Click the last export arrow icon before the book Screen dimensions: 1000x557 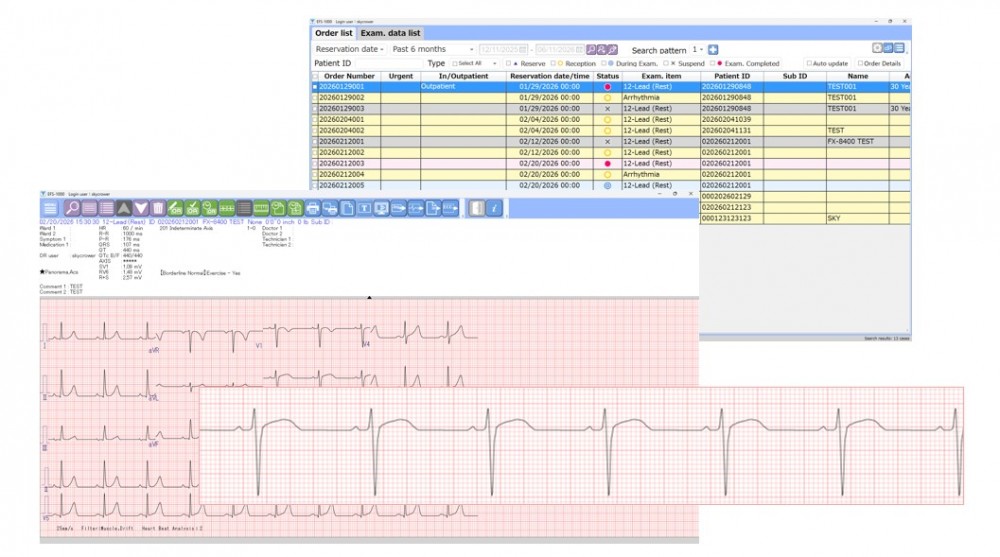(450, 208)
